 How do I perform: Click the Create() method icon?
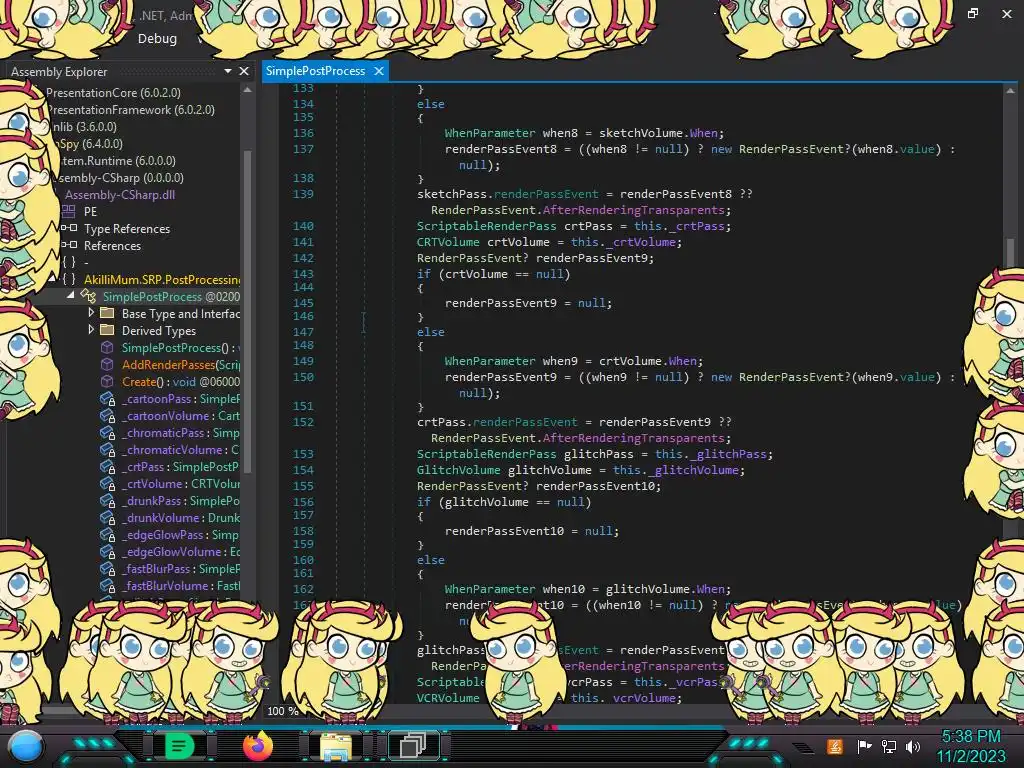(x=107, y=381)
